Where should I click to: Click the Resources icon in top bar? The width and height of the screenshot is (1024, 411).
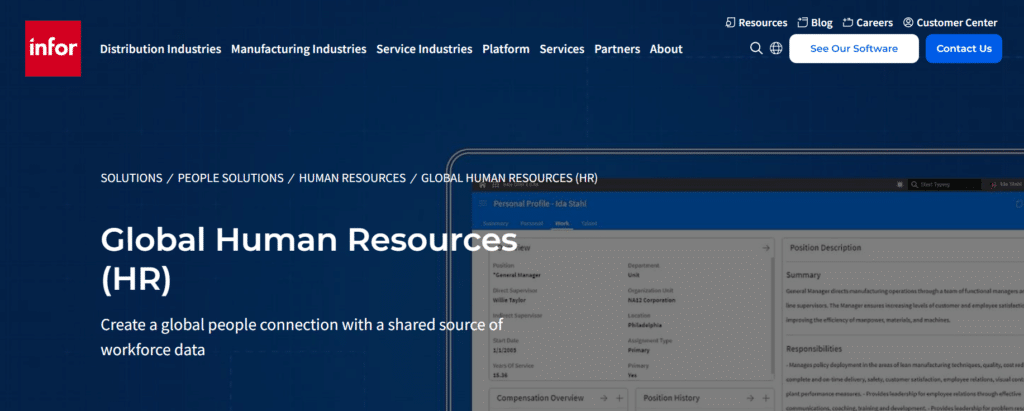(x=731, y=22)
